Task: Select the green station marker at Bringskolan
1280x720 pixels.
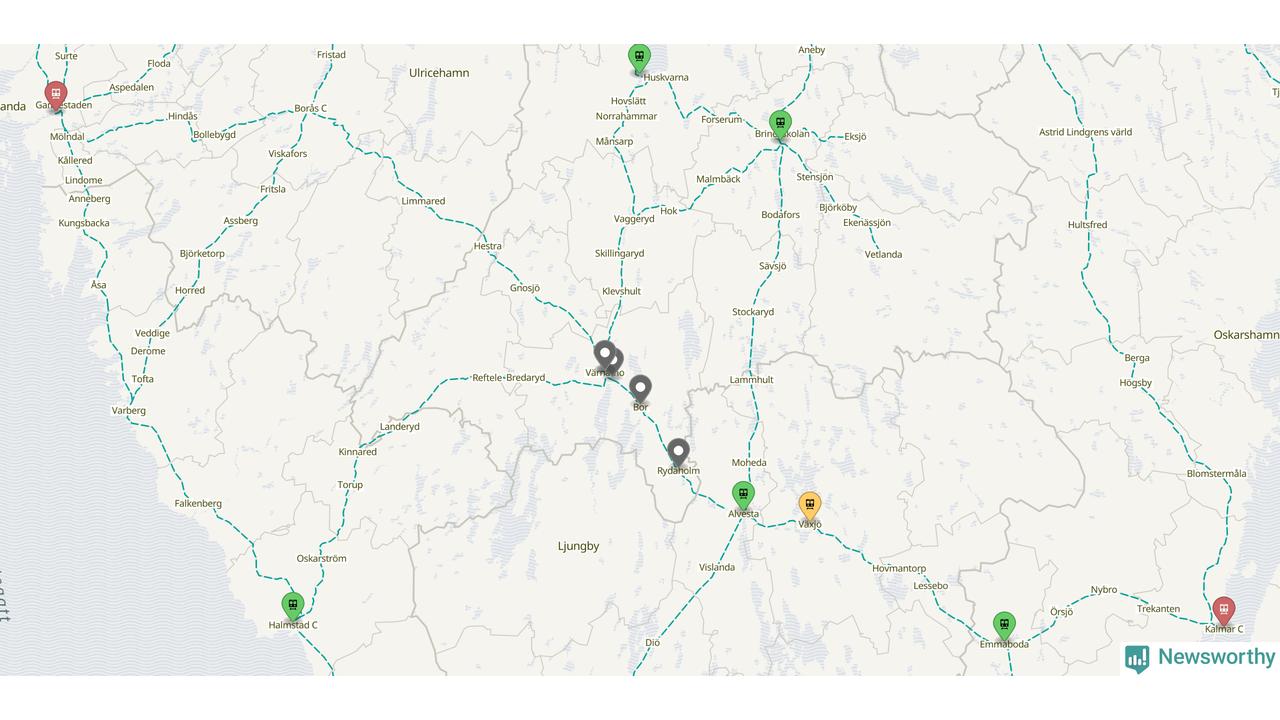Action: click(x=780, y=124)
